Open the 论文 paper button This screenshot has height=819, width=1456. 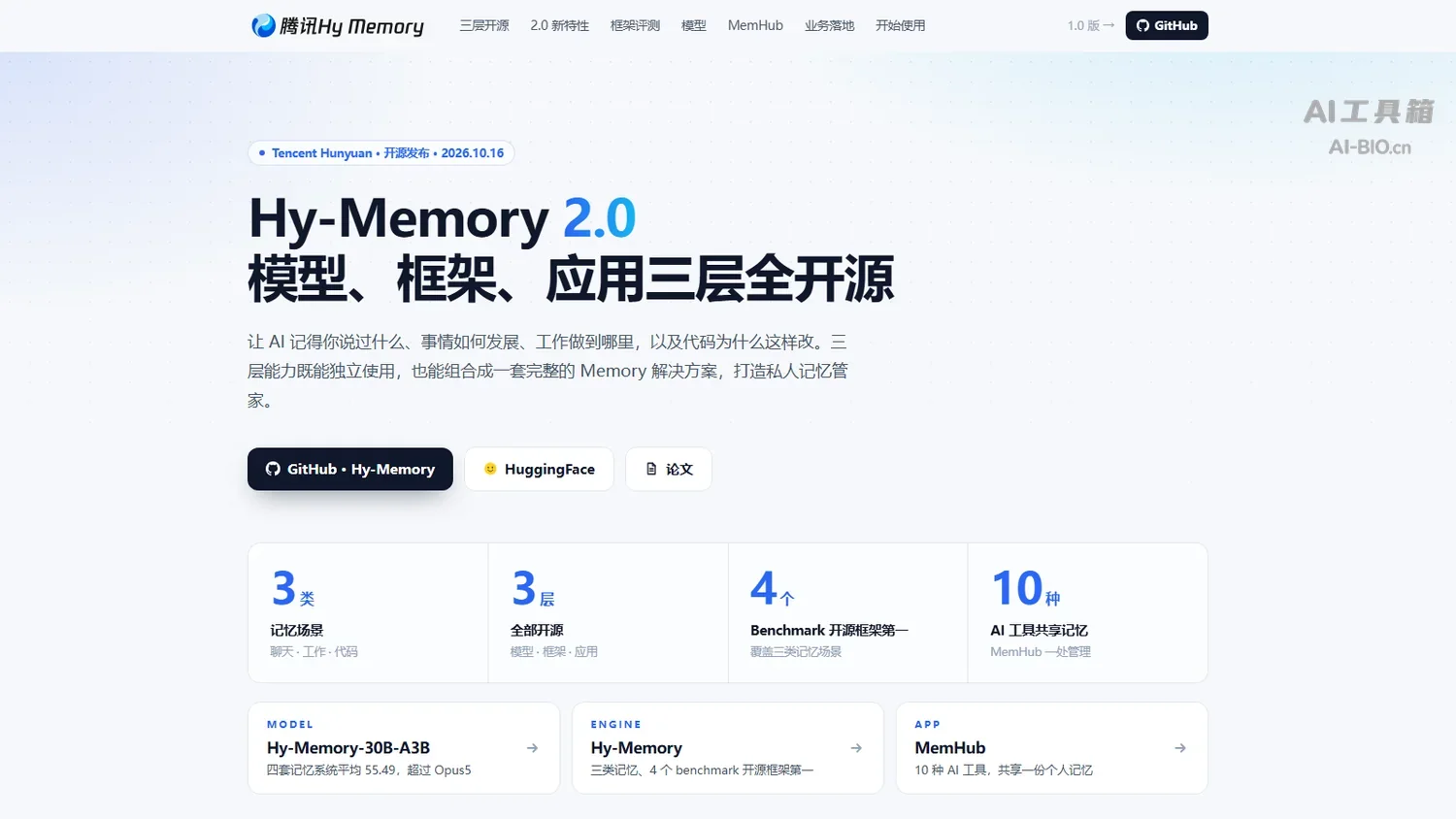(669, 469)
